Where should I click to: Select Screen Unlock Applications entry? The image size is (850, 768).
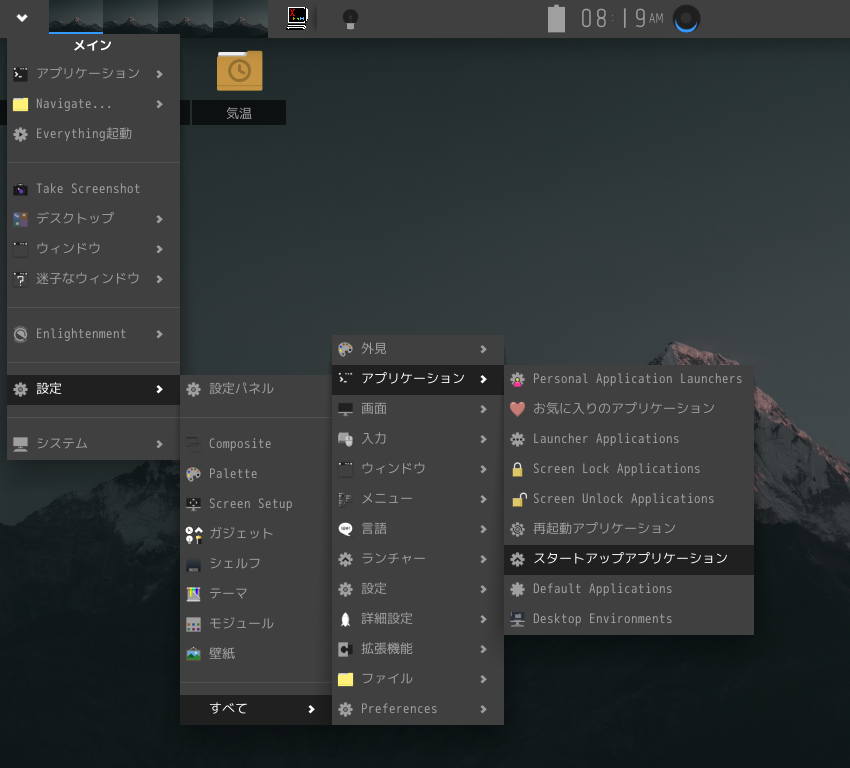point(623,499)
